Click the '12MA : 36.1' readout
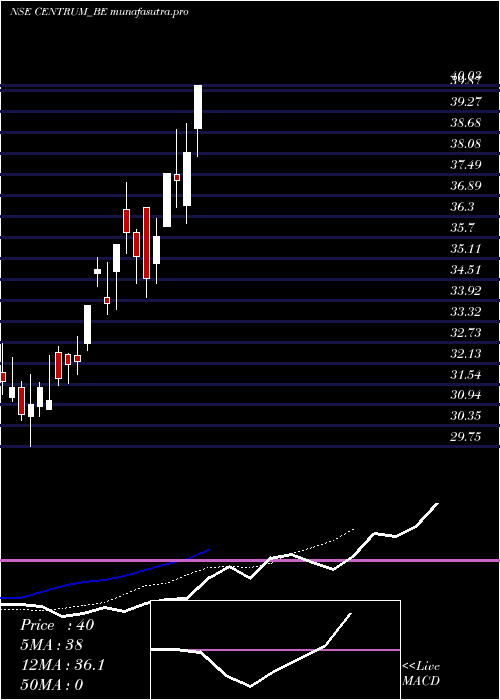 (62, 665)
